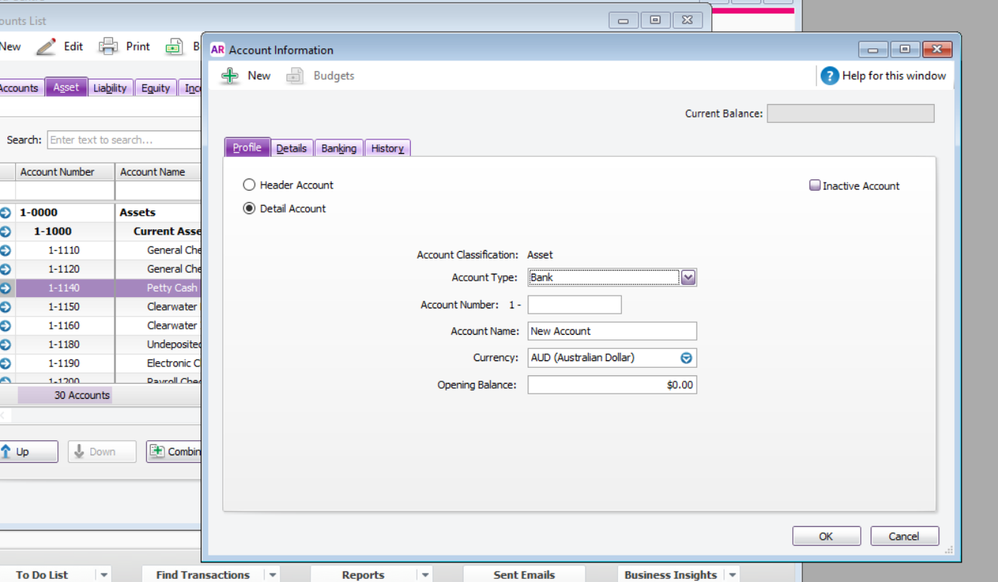Click the Print icon in Accounts List

pyautogui.click(x=108, y=46)
